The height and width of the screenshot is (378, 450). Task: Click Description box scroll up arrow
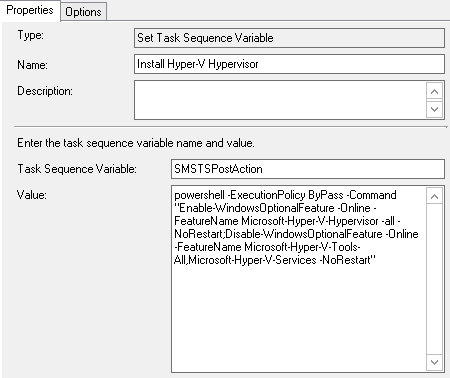pyautogui.click(x=434, y=91)
